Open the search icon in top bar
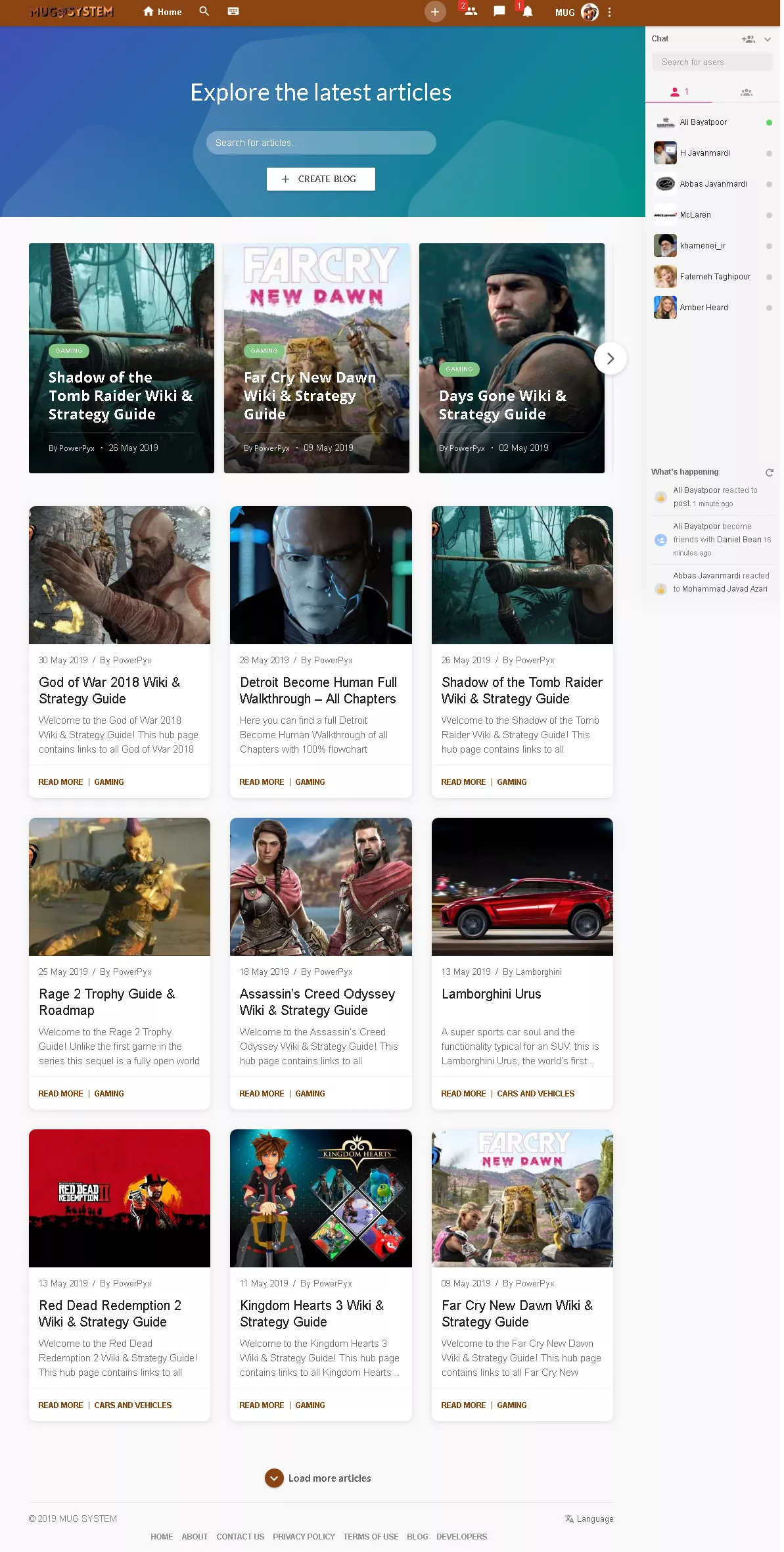Image resolution: width=784 pixels, height=1552 pixels. [204, 11]
